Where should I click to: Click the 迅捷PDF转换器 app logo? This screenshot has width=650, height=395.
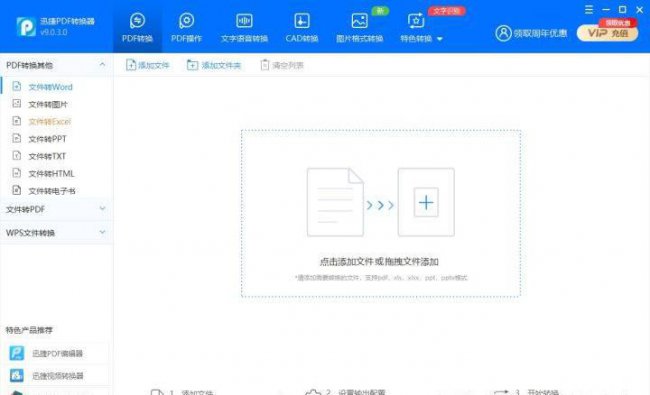(26, 27)
